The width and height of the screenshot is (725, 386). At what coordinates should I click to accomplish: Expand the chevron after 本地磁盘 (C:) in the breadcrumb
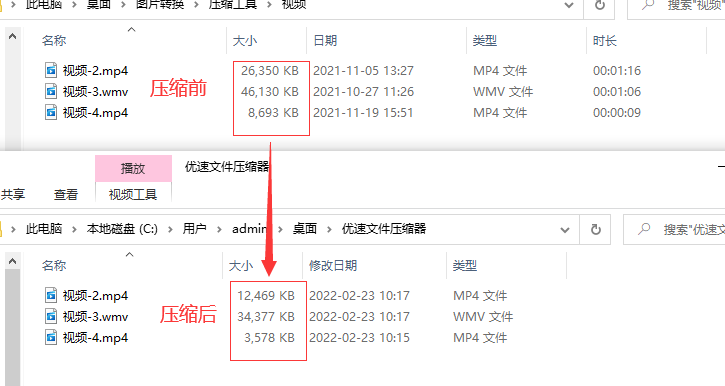tap(170, 229)
